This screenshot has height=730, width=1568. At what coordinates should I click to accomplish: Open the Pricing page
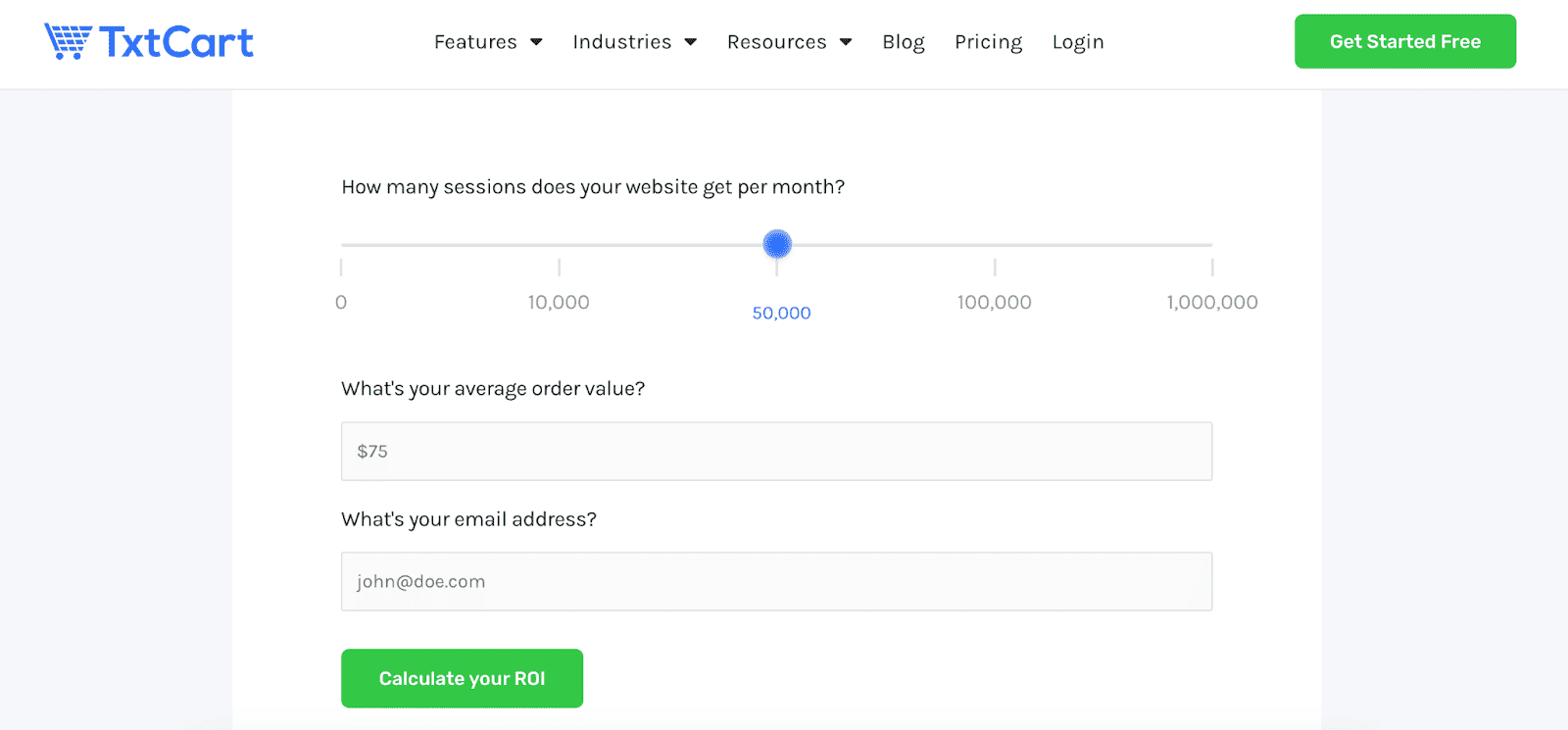[x=988, y=42]
